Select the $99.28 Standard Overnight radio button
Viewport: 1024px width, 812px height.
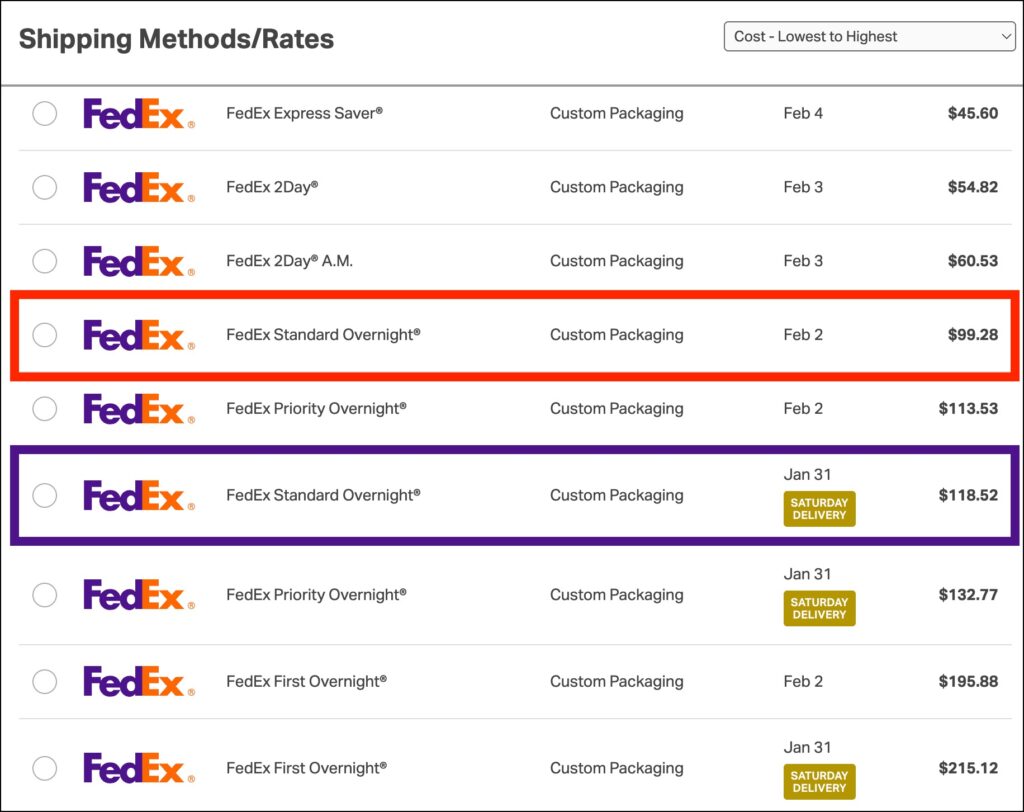pyautogui.click(x=45, y=335)
